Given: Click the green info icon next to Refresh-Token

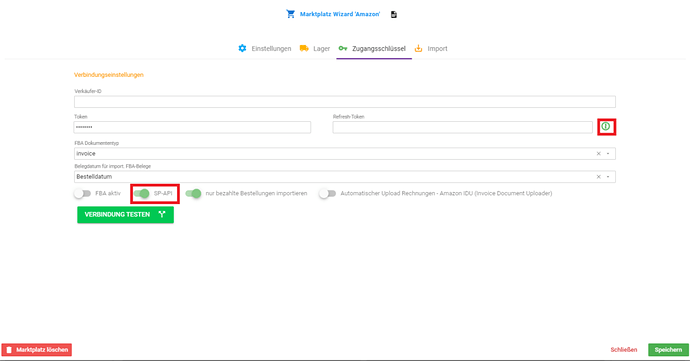Looking at the screenshot, I should click(x=606, y=126).
